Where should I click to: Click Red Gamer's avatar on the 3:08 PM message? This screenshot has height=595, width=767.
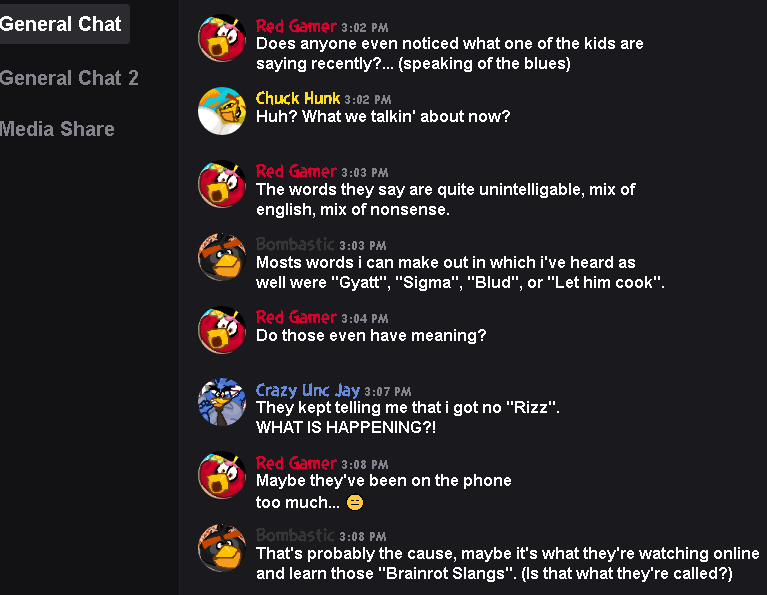pyautogui.click(x=222, y=476)
